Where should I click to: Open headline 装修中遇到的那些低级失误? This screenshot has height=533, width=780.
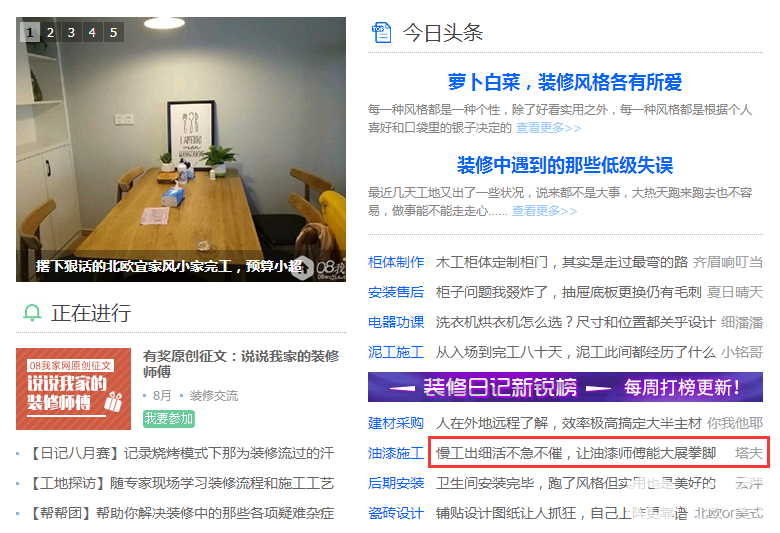[565, 165]
